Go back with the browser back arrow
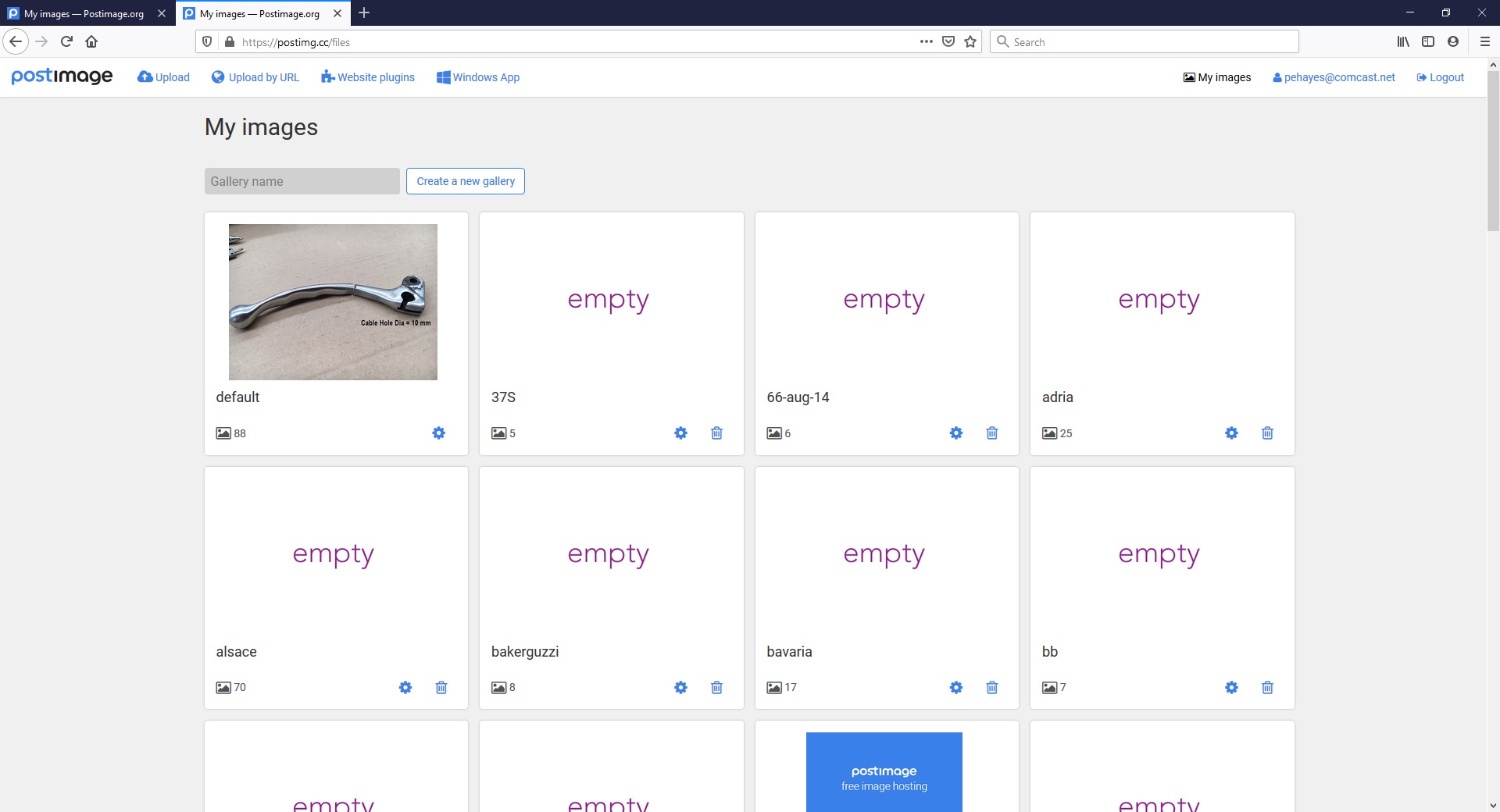This screenshot has height=812, width=1500. click(x=16, y=41)
